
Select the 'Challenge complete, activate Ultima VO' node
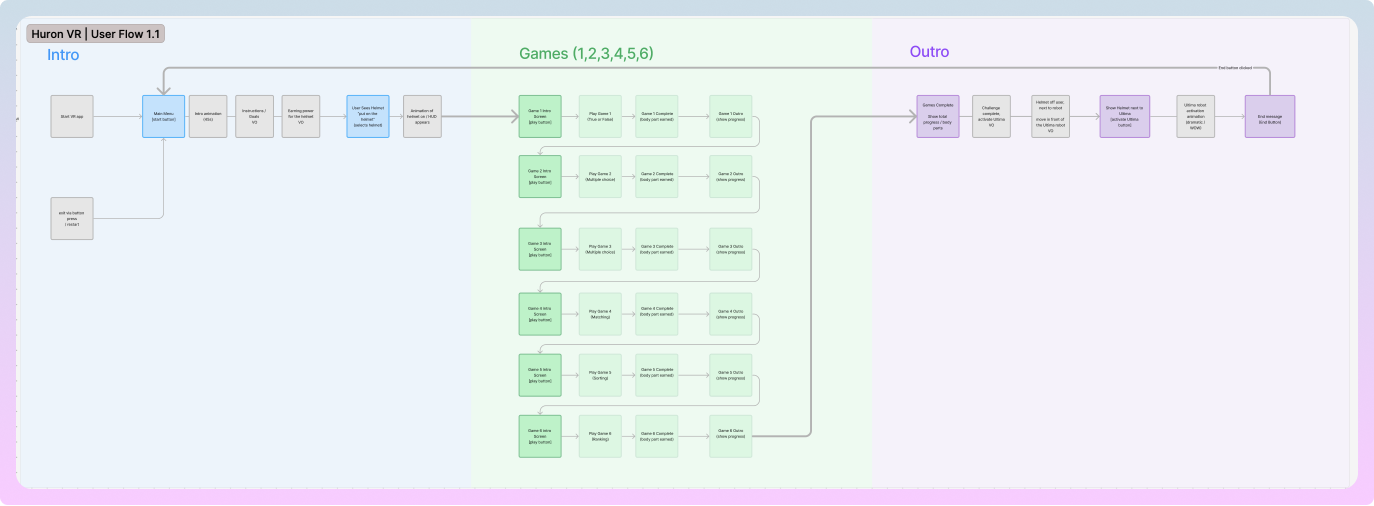click(991, 116)
